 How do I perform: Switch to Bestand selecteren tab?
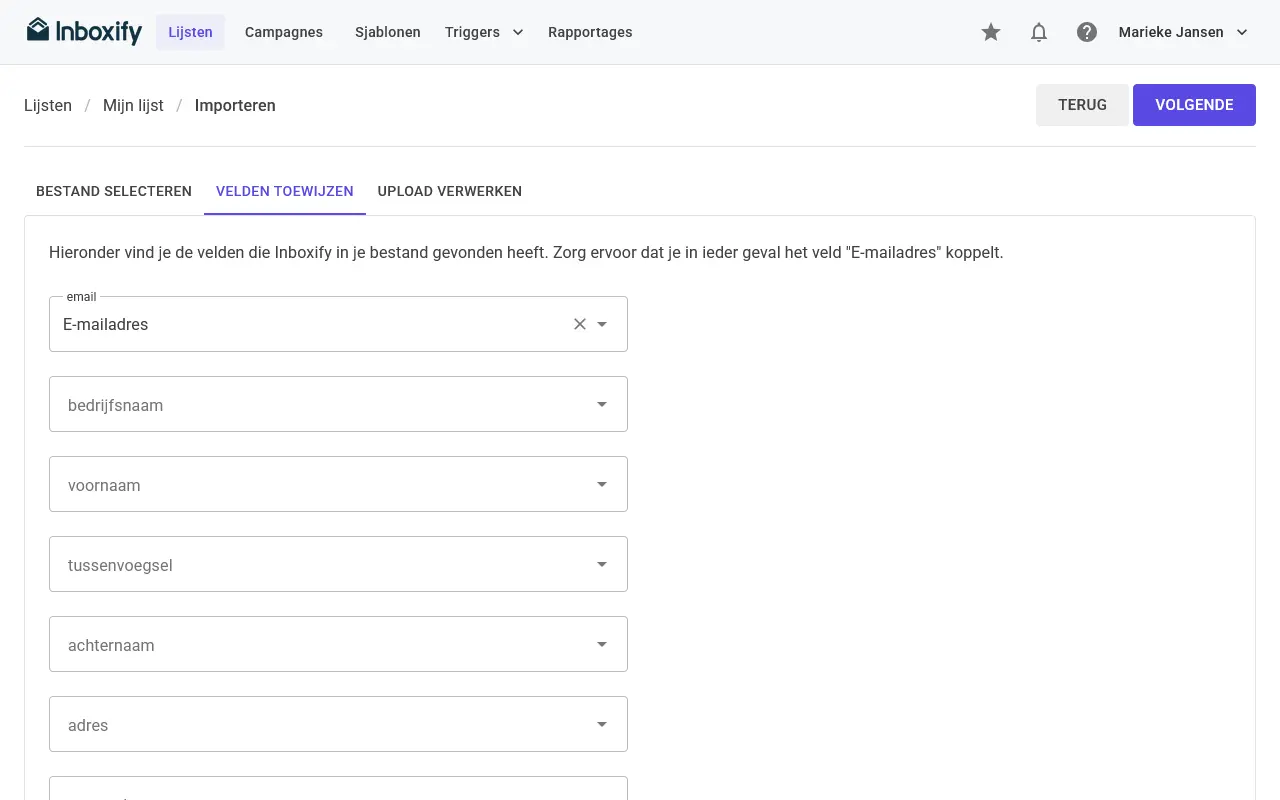tap(114, 191)
